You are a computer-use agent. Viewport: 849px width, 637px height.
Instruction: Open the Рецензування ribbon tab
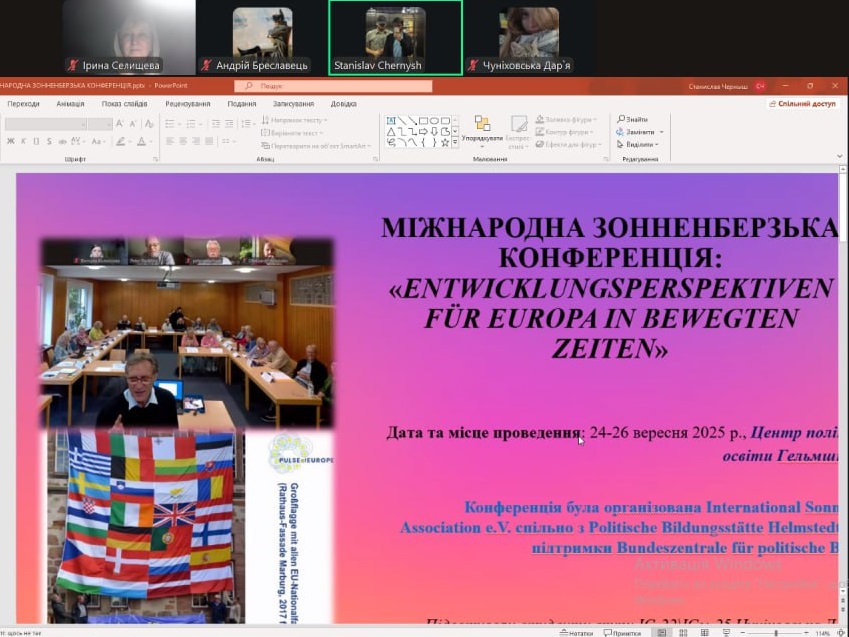[188, 103]
